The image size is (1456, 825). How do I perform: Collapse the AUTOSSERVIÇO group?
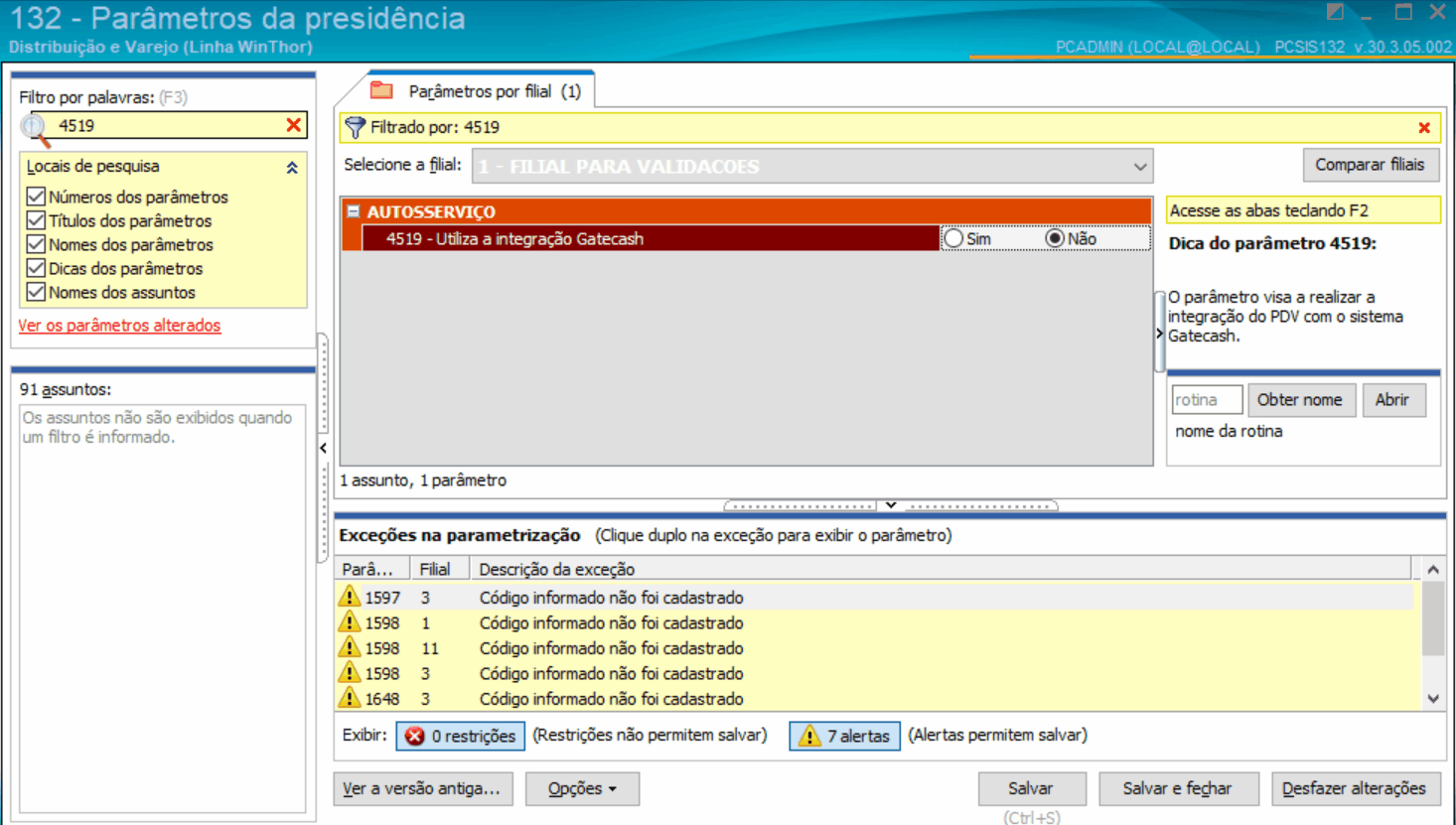click(x=354, y=211)
